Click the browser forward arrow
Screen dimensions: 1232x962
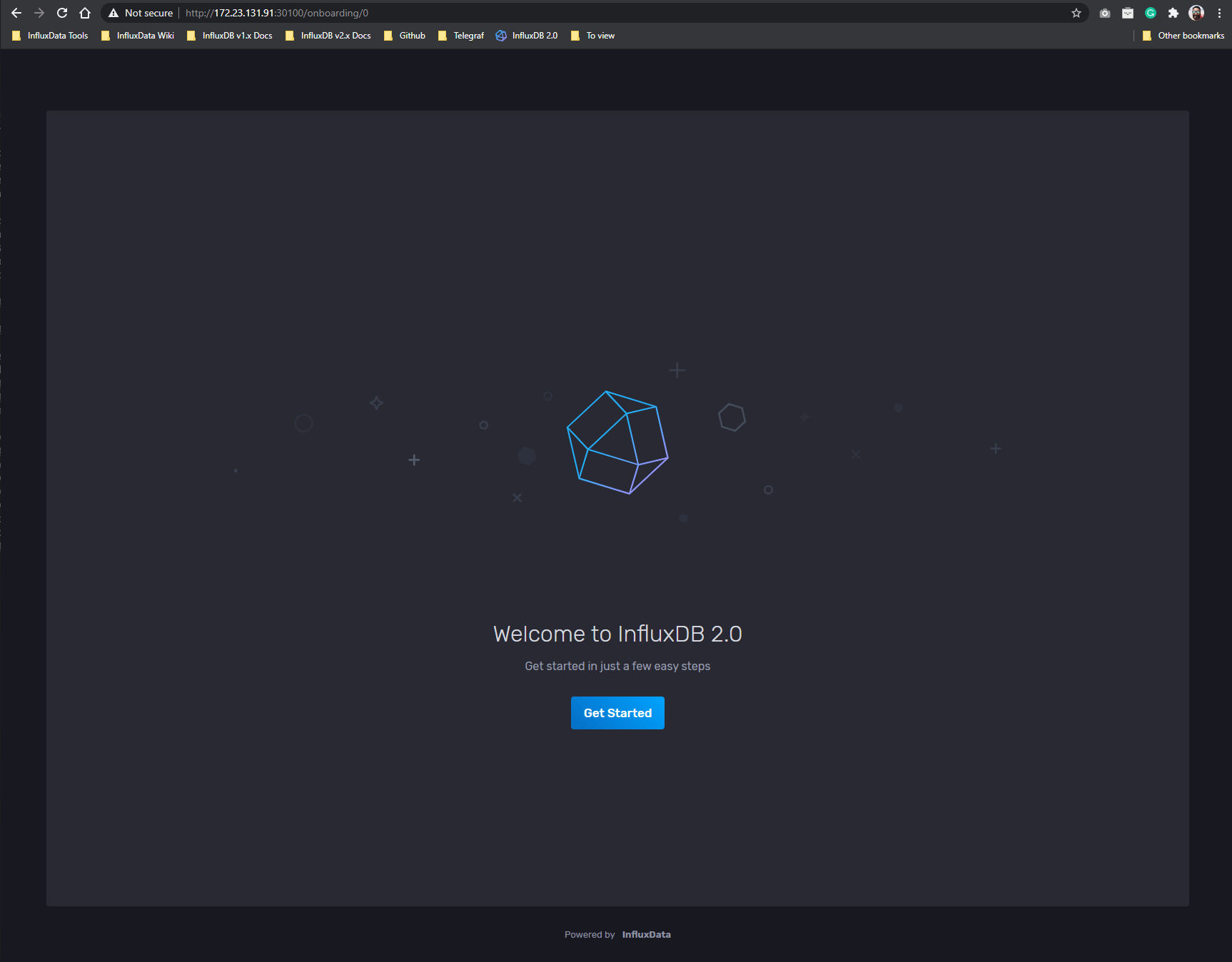pyautogui.click(x=39, y=13)
